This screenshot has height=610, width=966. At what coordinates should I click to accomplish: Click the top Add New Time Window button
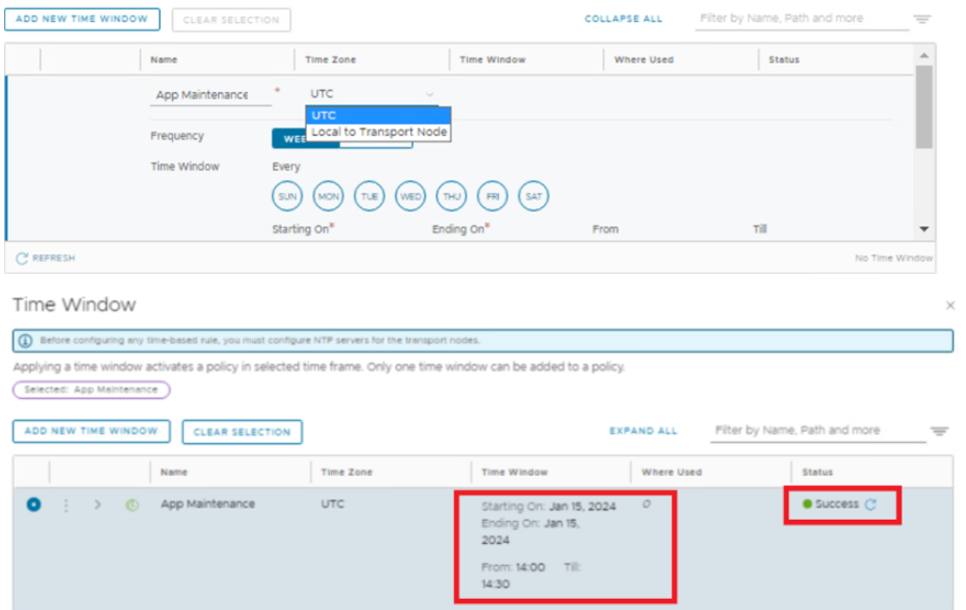point(82,19)
